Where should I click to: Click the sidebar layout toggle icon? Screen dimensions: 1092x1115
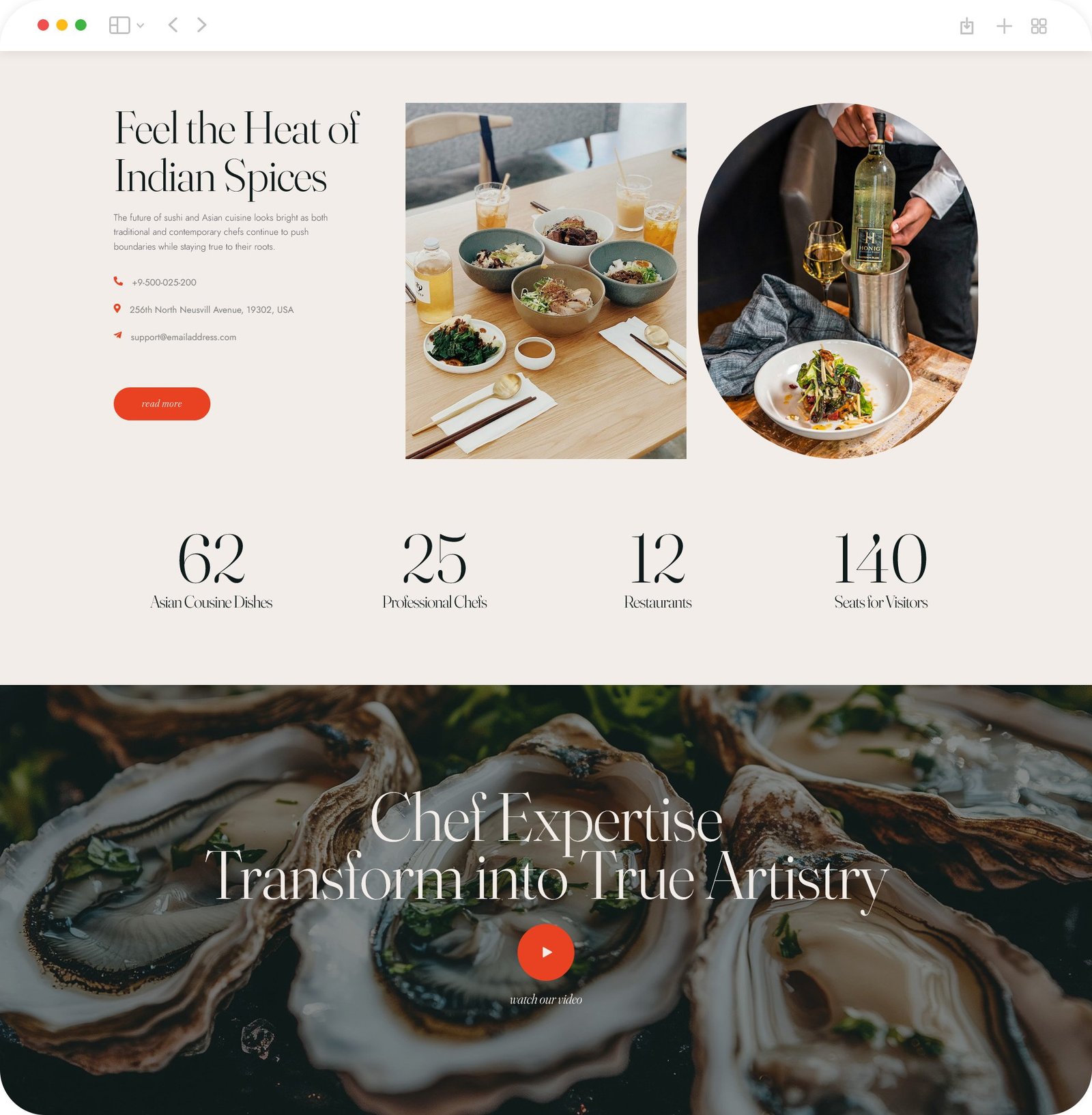[119, 25]
